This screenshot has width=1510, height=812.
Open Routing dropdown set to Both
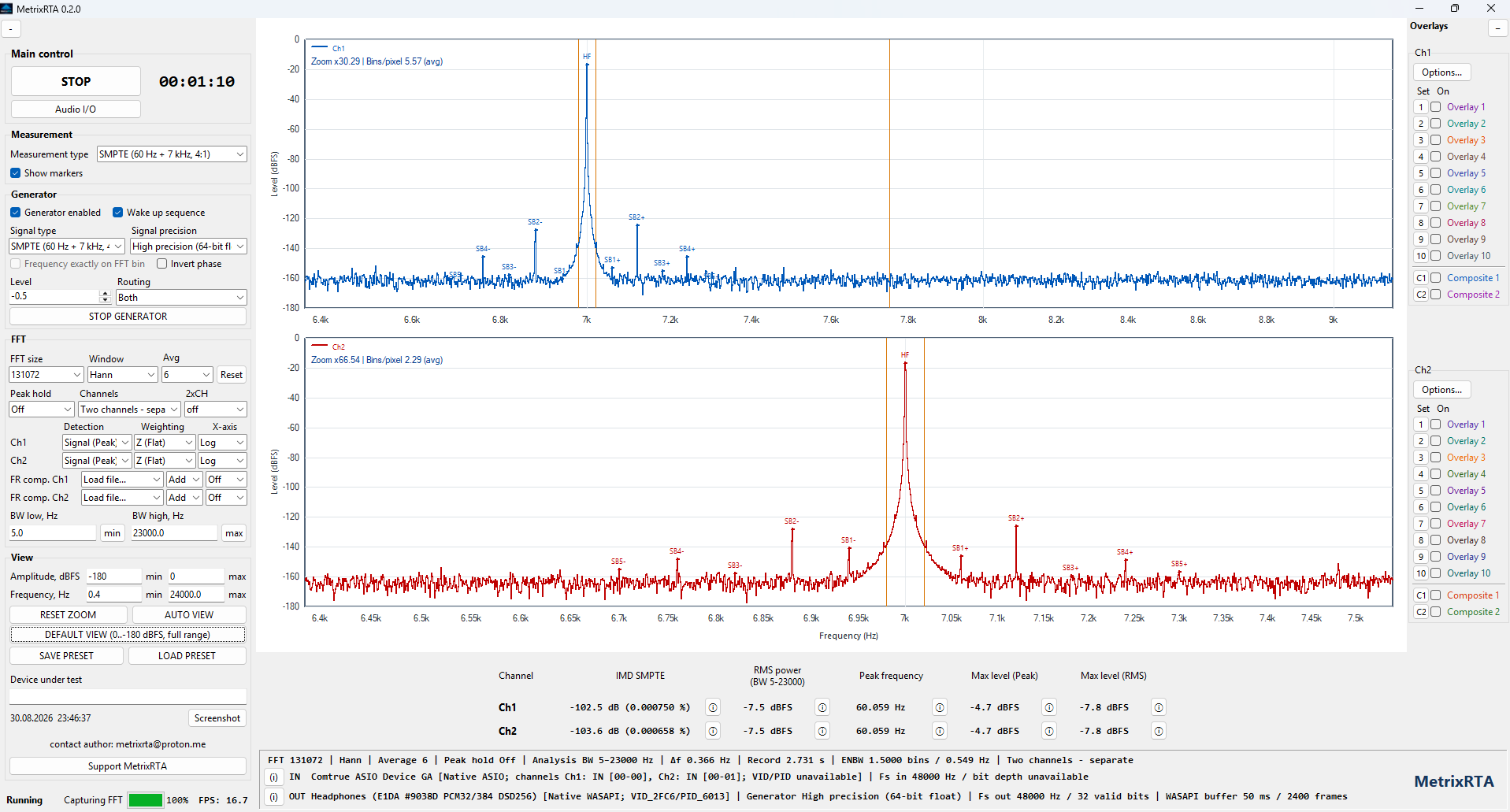181,298
